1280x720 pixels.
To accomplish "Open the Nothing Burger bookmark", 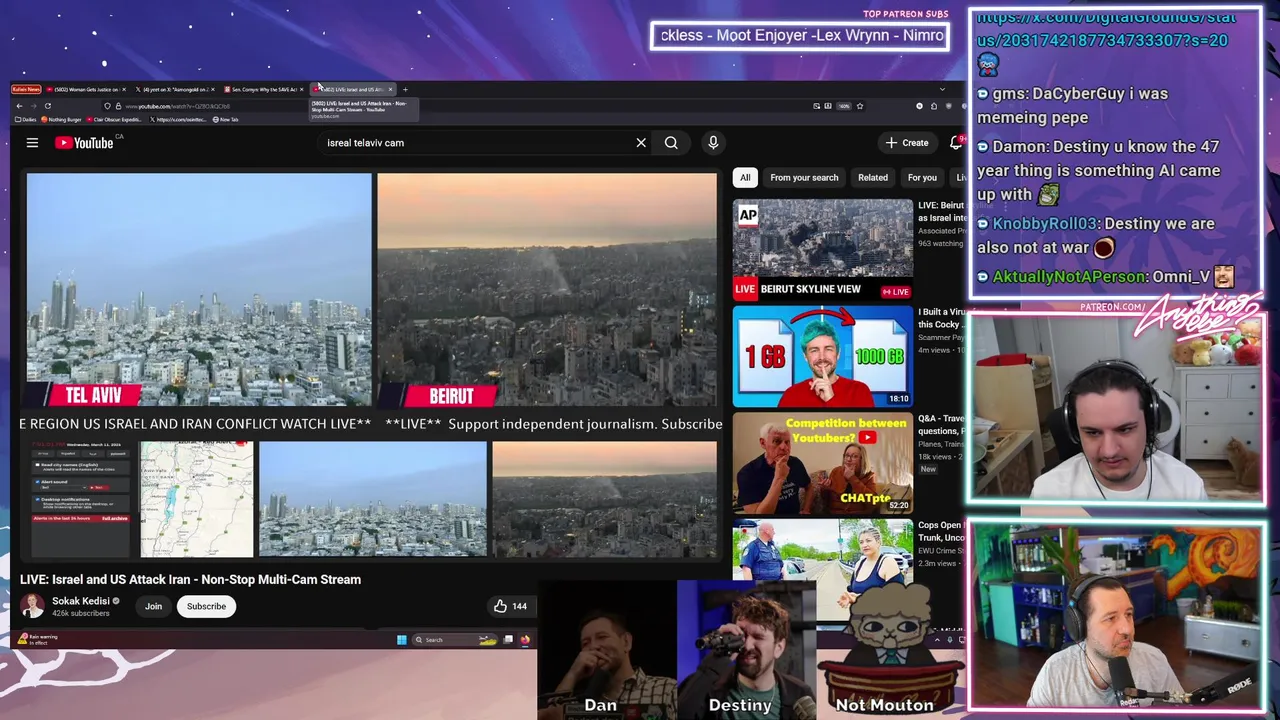I will point(63,120).
